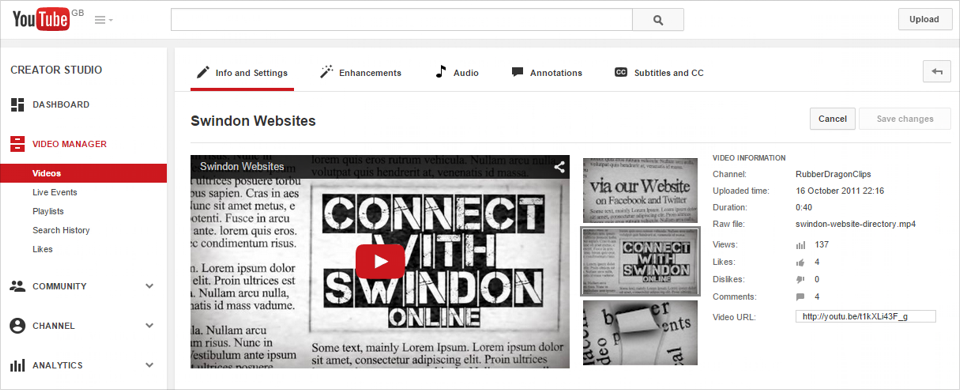Screen dimensions: 960x390
Task: Go to Live Events
Action: 54,192
